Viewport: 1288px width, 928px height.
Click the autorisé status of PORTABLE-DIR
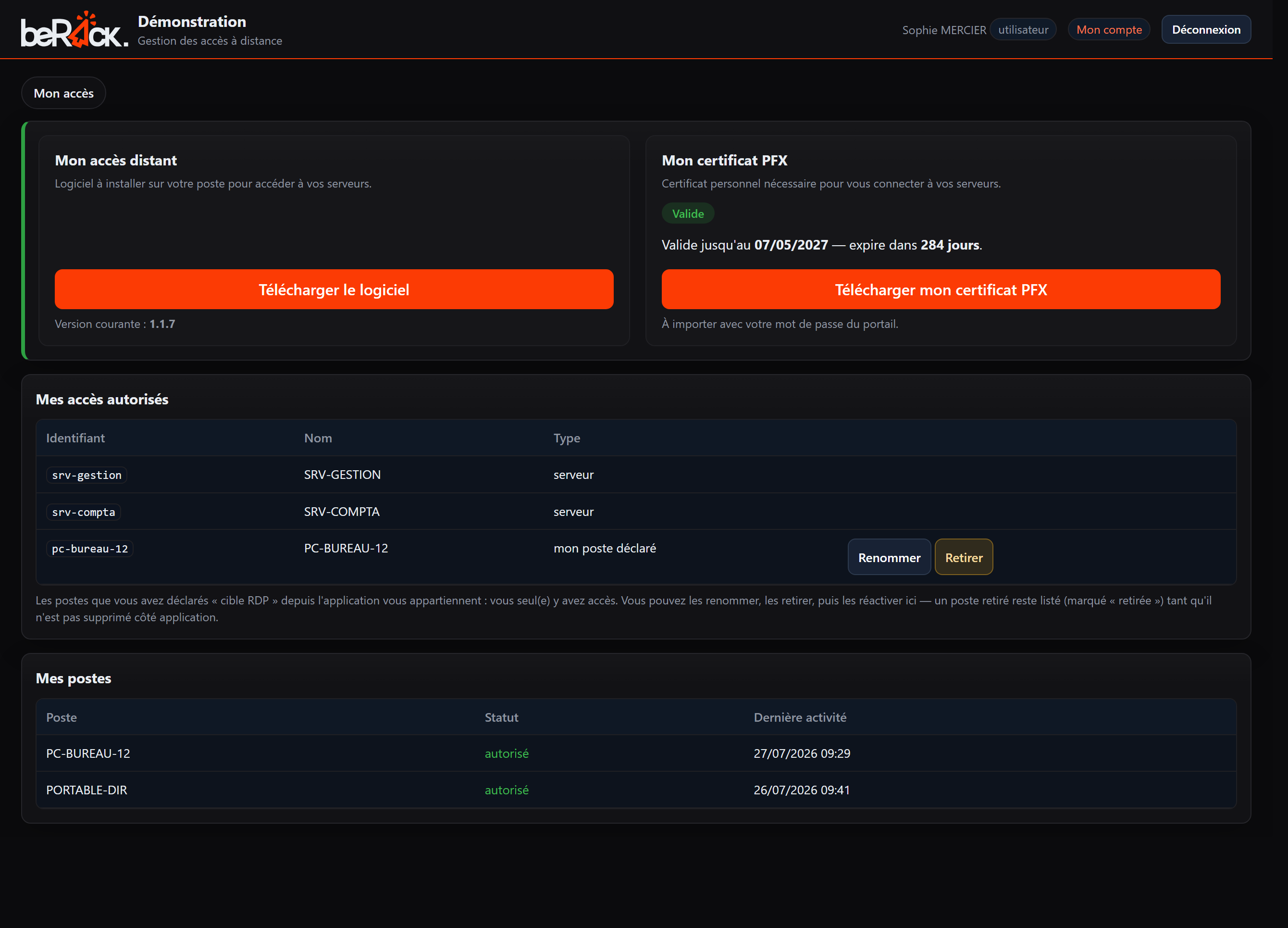(507, 790)
